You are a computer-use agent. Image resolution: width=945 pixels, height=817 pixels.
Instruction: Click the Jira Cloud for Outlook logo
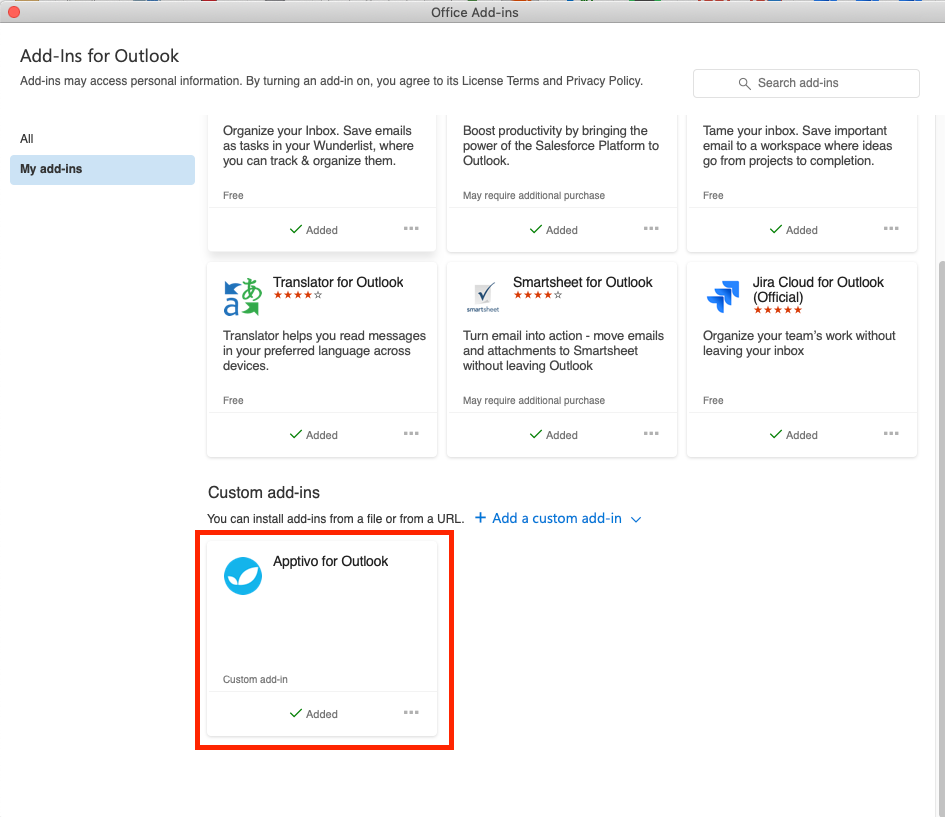click(723, 296)
